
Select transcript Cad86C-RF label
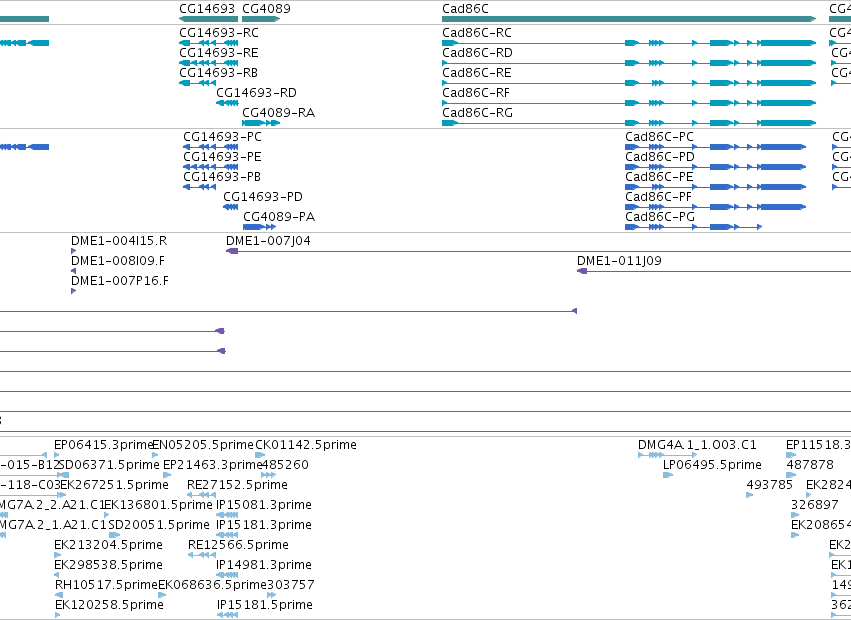(x=476, y=93)
